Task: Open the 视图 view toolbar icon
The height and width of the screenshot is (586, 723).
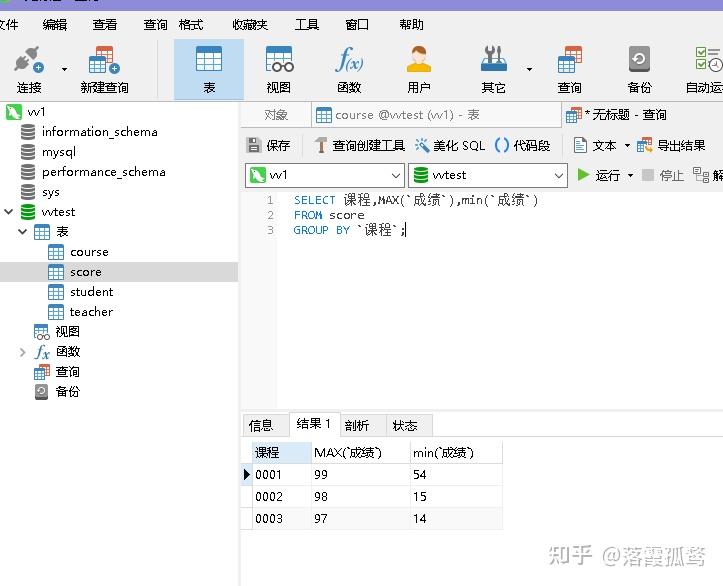Action: (279, 69)
